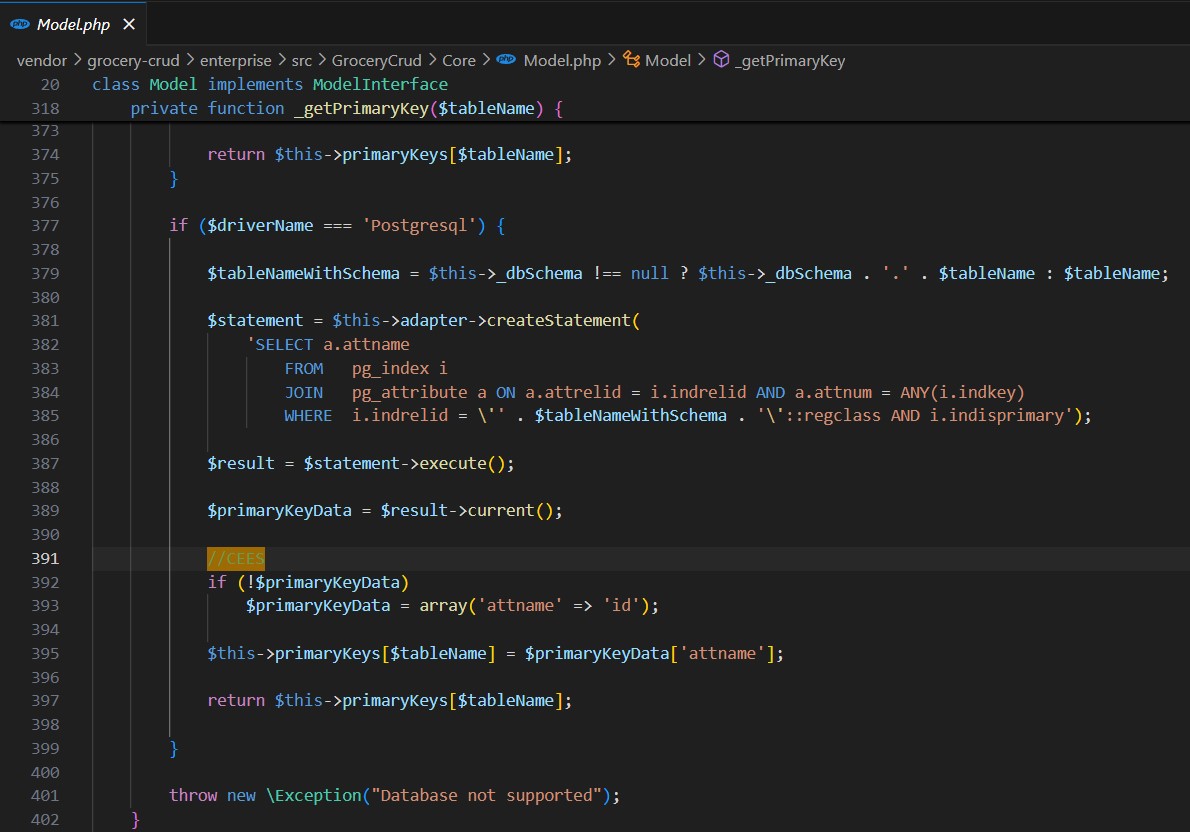
Task: Expand the enterprise breadcrumb dropdown
Action: [235, 60]
